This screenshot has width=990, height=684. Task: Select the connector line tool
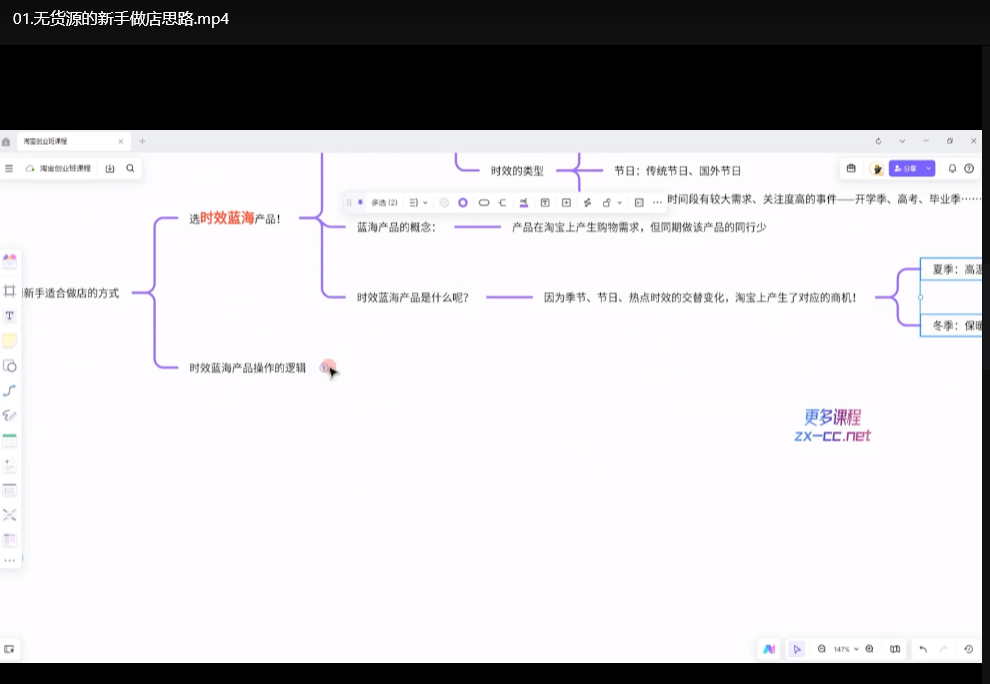click(x=9, y=391)
